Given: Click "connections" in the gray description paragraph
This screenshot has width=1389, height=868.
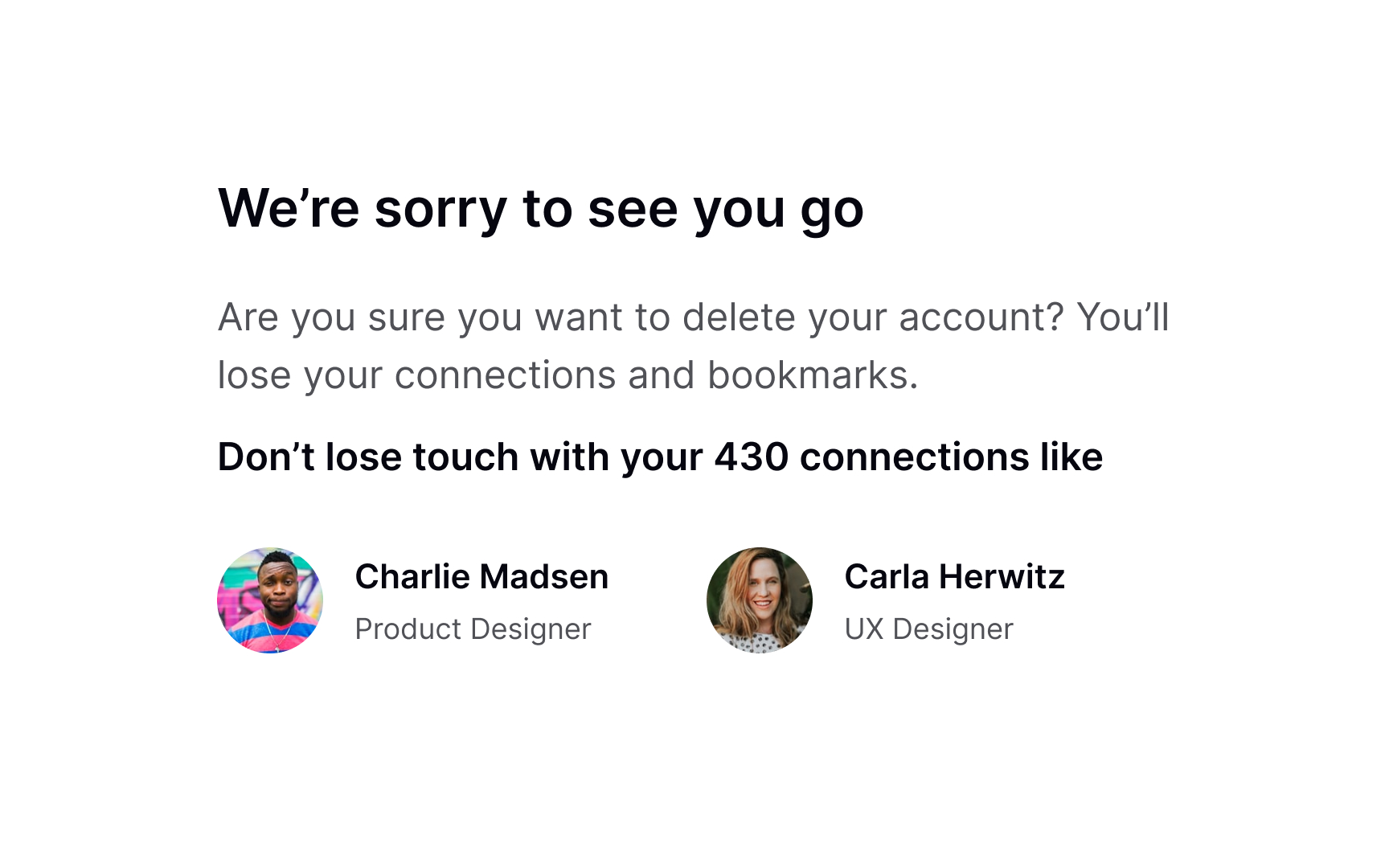Looking at the screenshot, I should (x=505, y=375).
